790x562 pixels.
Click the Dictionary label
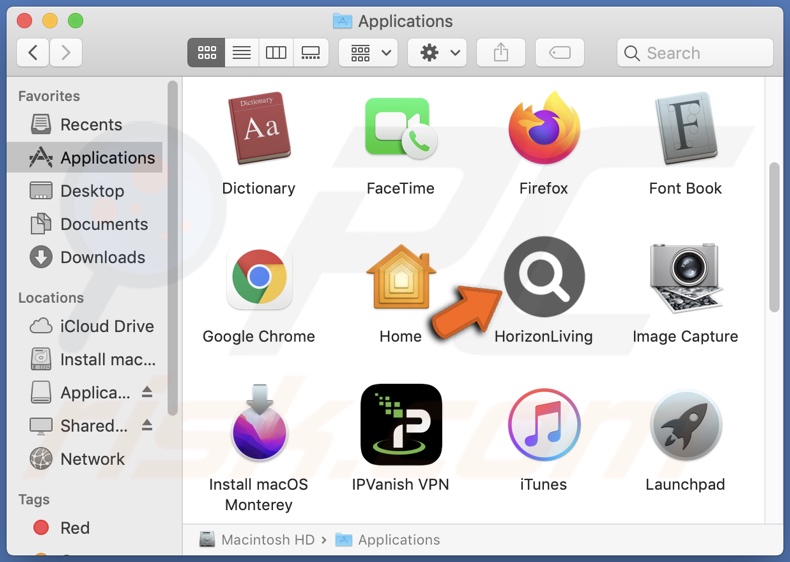pos(258,189)
